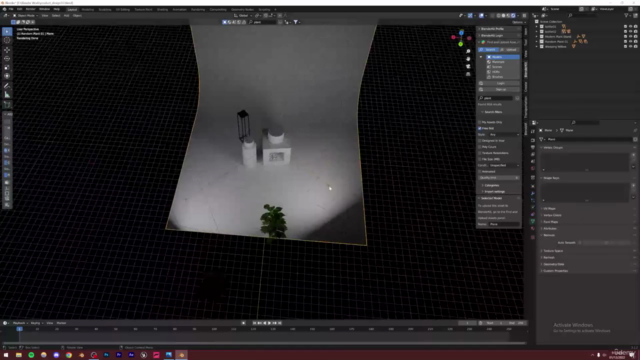The image size is (640, 360).
Task: Open the Scene properties tab icon
Action: coord(533,161)
